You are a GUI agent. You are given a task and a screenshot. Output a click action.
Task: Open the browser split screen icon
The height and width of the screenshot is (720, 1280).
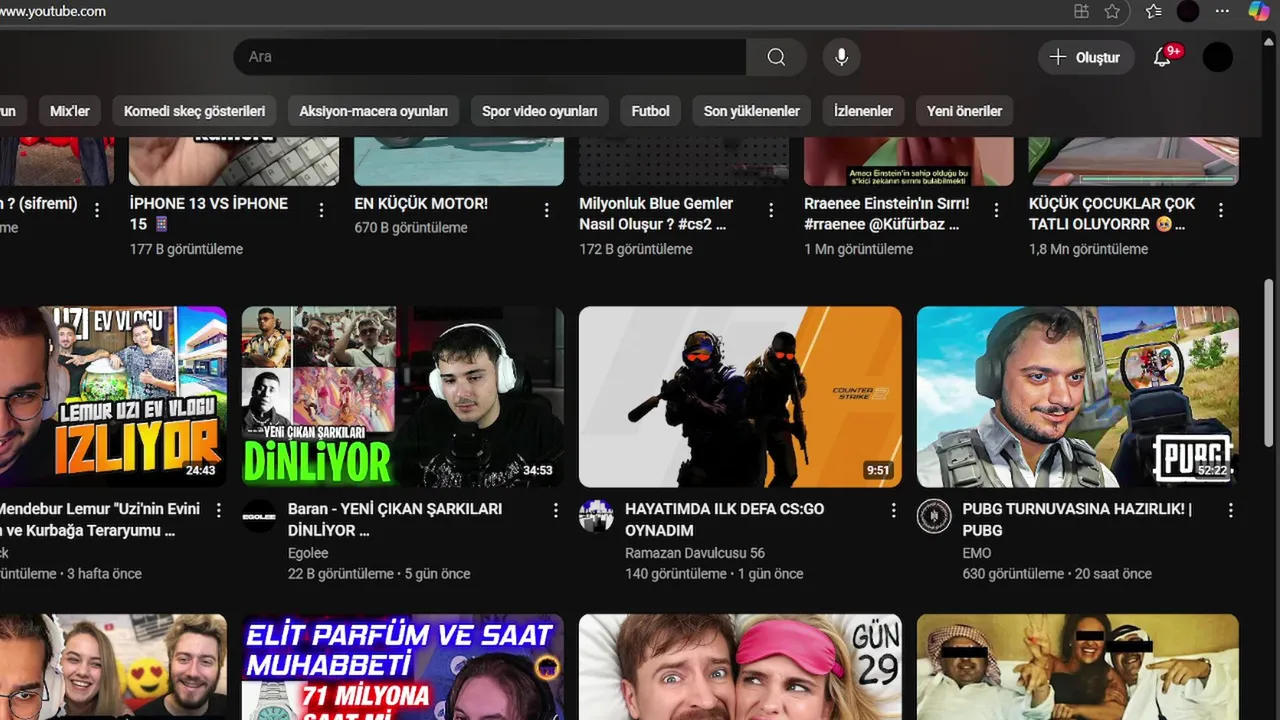tap(1081, 11)
